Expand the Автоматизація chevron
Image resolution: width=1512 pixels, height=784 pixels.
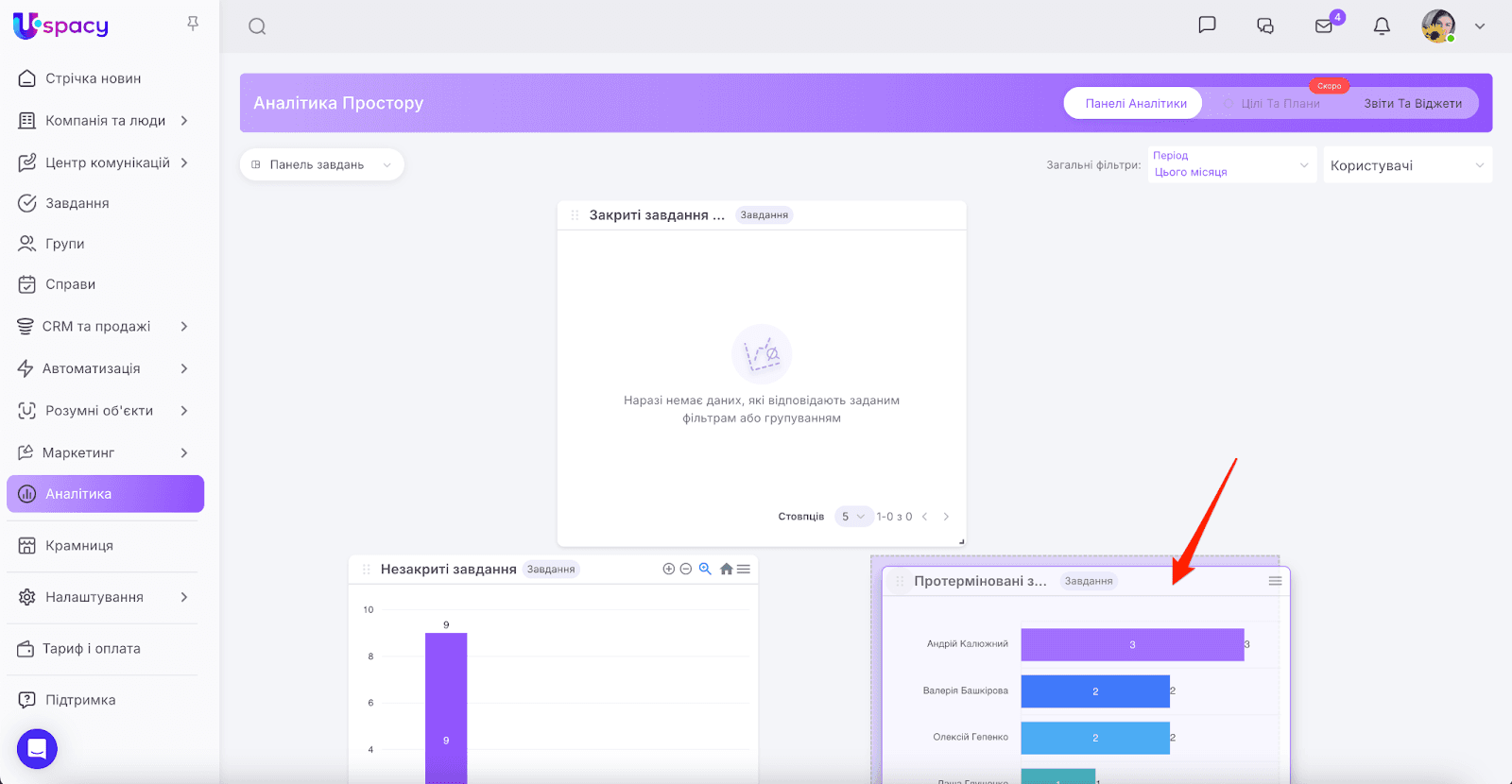(x=184, y=368)
